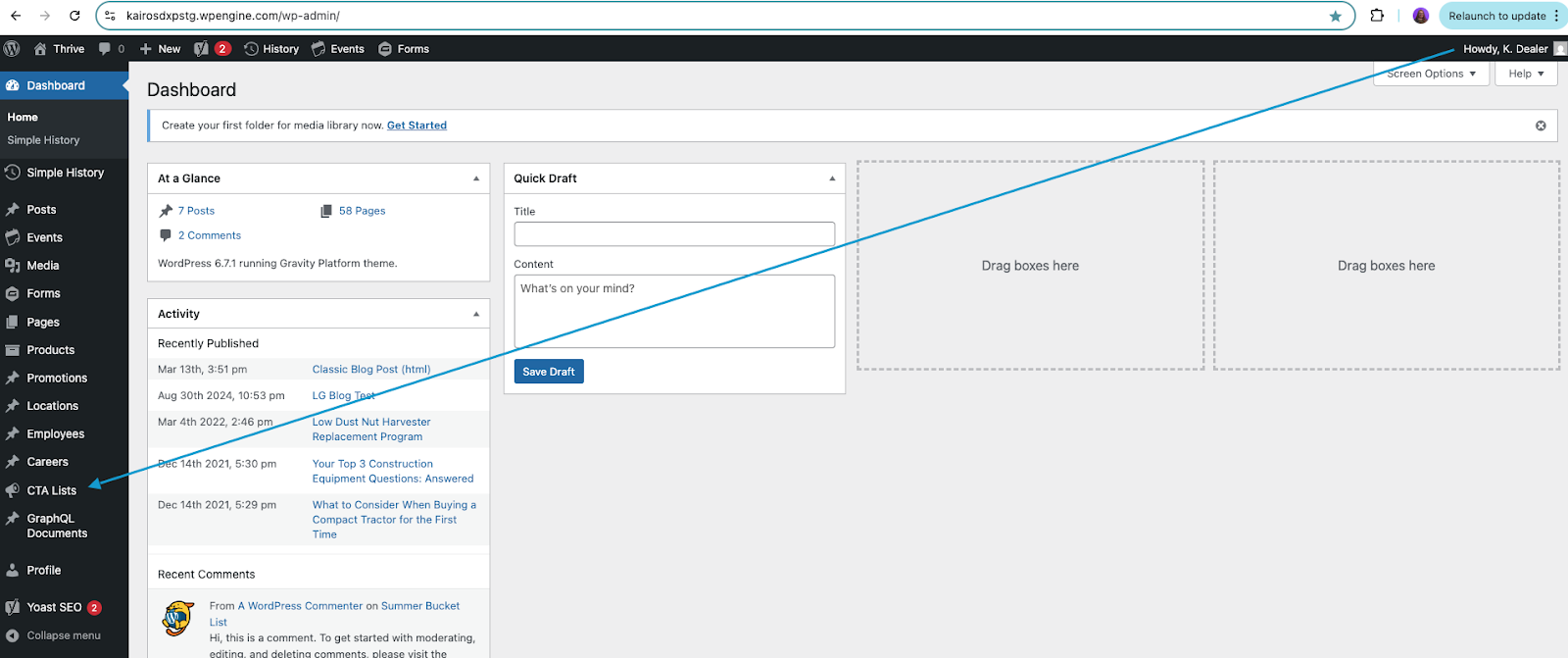Image resolution: width=1568 pixels, height=658 pixels.
Task: Open Locations in the sidebar
Action: click(x=64, y=406)
